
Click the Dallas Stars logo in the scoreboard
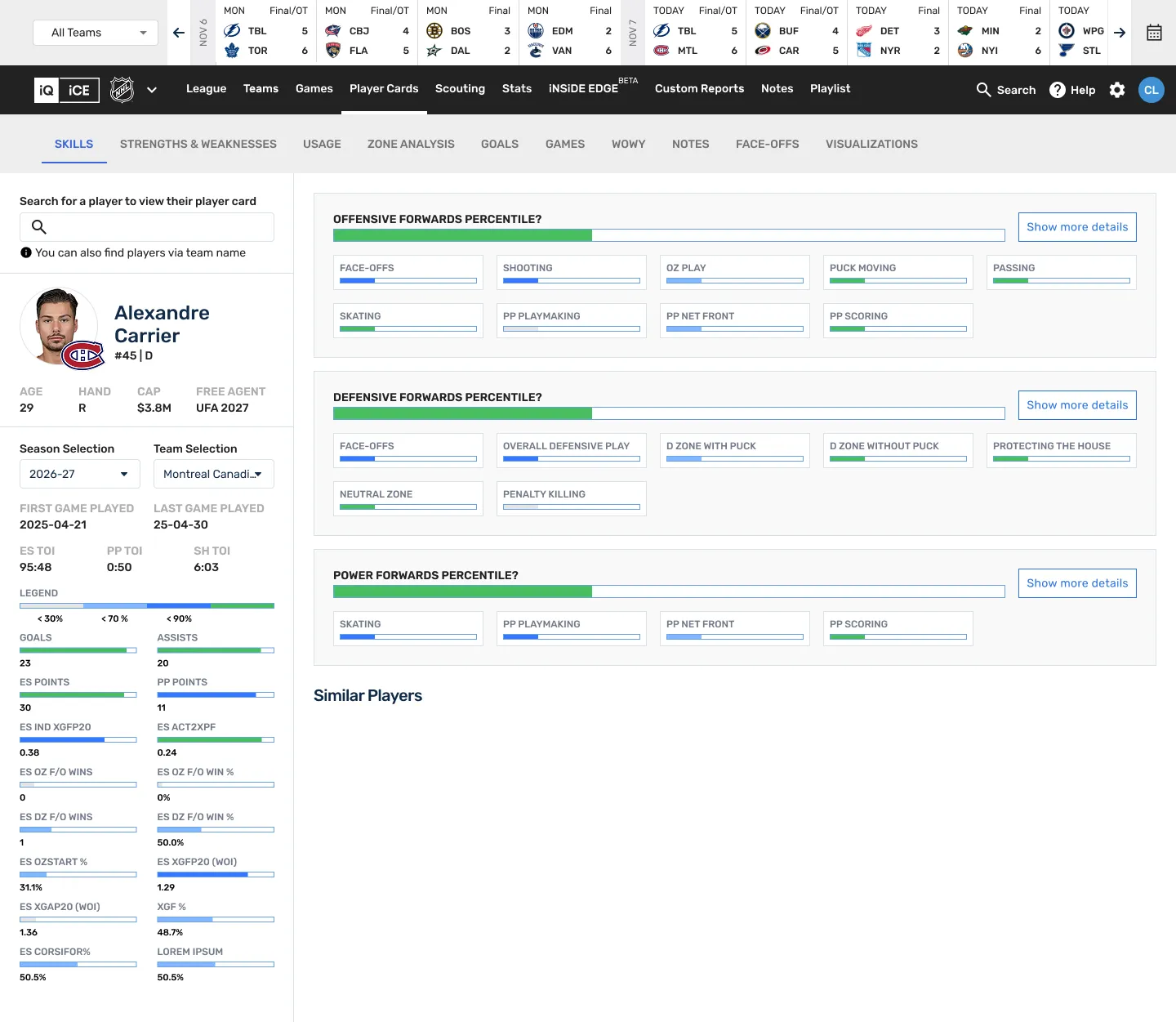coord(434,51)
